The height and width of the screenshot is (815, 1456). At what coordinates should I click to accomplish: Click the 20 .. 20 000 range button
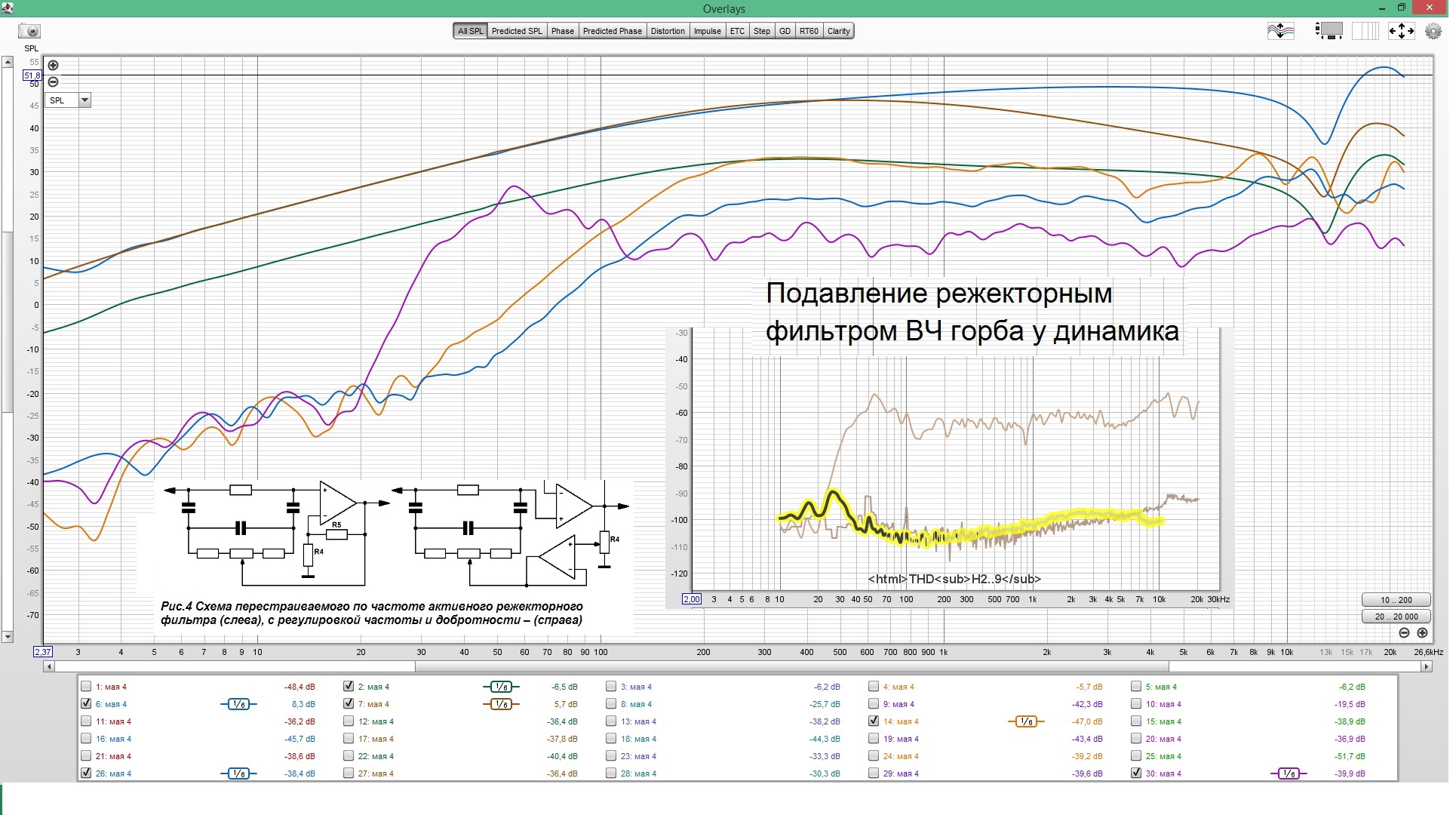pyautogui.click(x=1397, y=617)
